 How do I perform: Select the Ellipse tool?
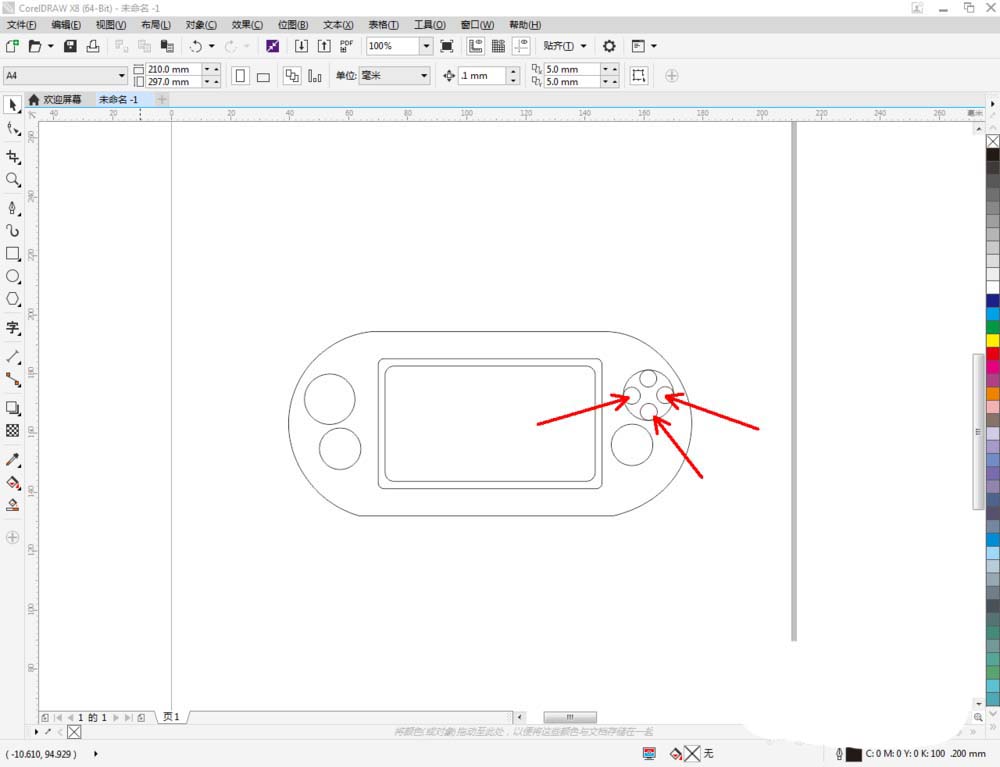12,277
